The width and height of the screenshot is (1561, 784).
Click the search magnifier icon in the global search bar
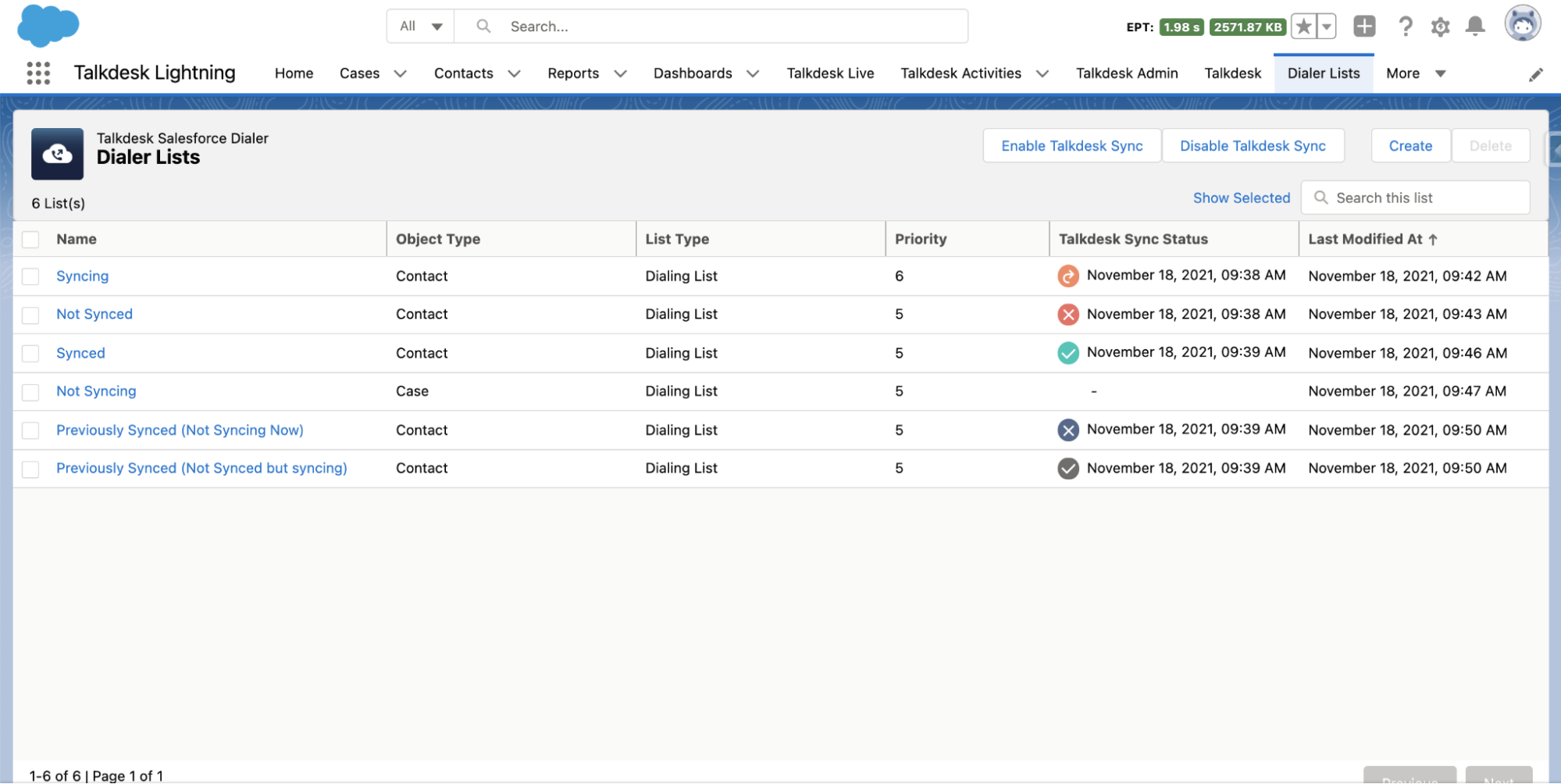tap(483, 26)
